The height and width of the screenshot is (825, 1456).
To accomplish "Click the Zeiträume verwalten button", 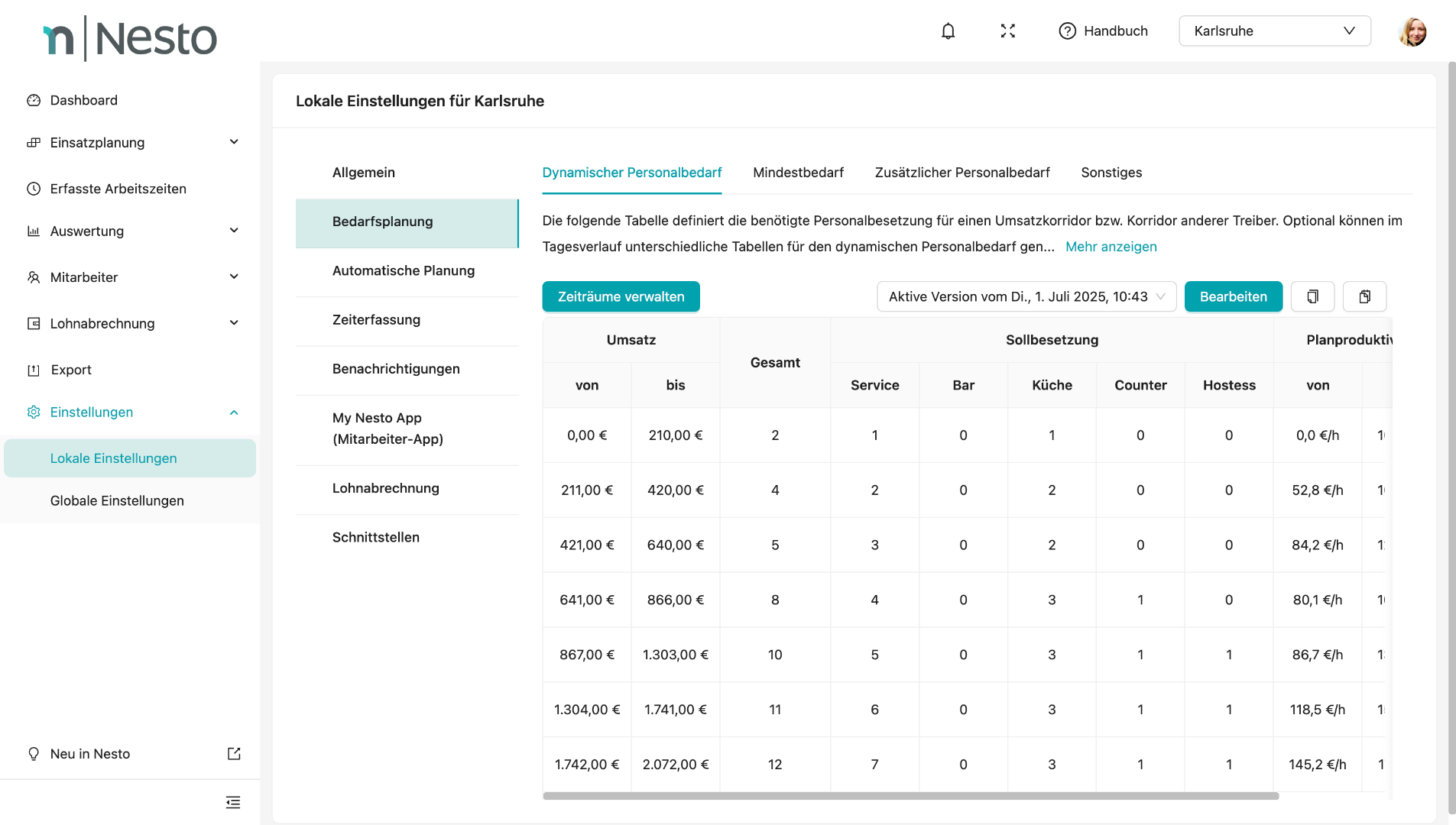I will point(621,296).
